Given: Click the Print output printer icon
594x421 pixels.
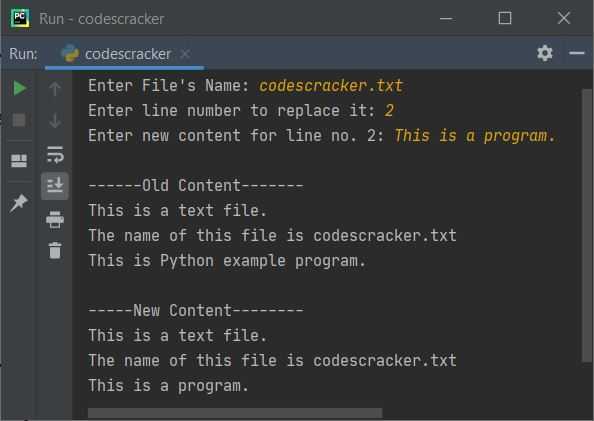Looking at the screenshot, I should (55, 219).
